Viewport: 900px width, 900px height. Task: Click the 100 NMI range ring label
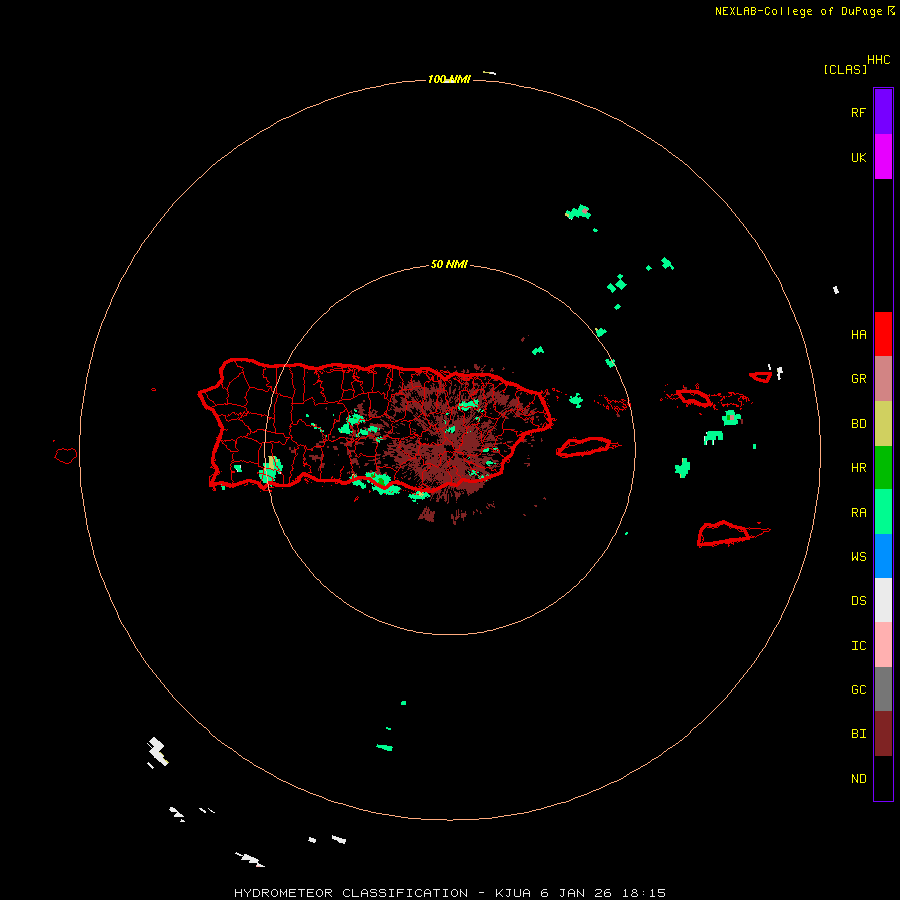pyautogui.click(x=449, y=79)
